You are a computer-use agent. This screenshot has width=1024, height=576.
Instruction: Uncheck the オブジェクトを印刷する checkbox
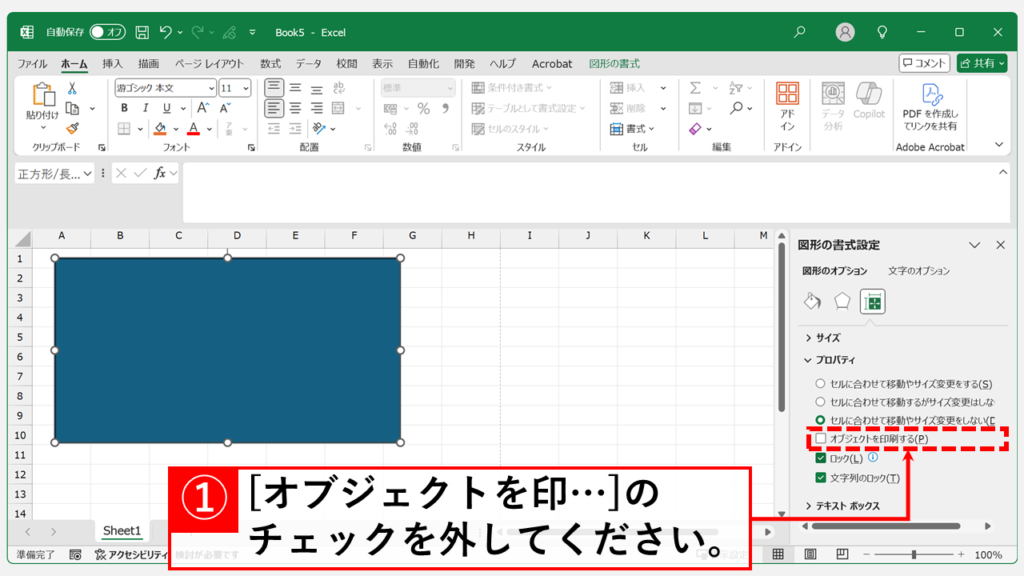821,439
